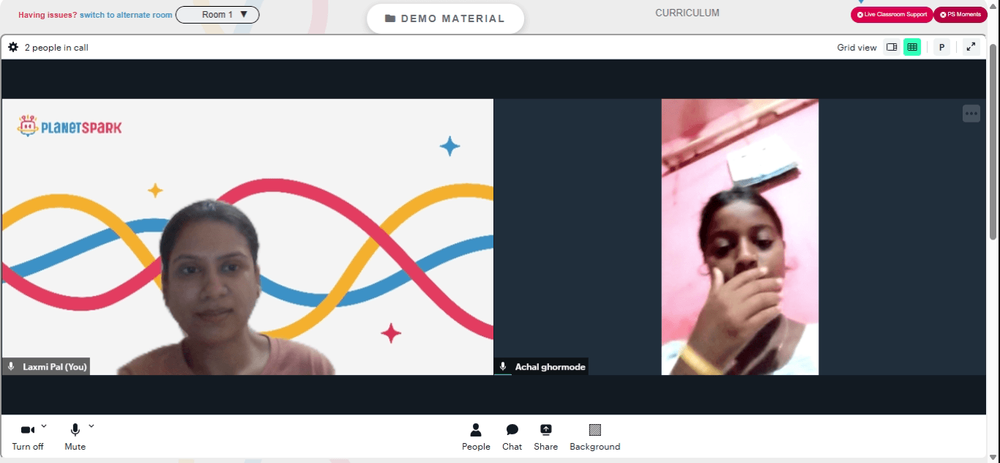
Task: Click Live Classroom Support button
Action: (892, 14)
